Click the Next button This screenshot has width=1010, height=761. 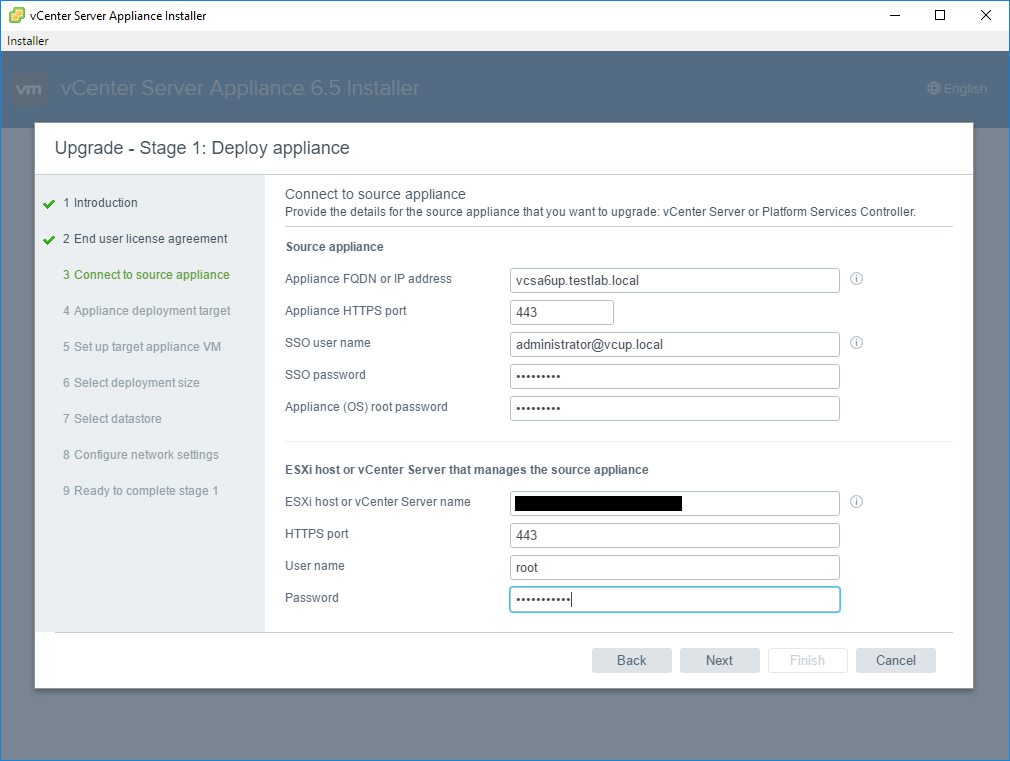point(719,660)
